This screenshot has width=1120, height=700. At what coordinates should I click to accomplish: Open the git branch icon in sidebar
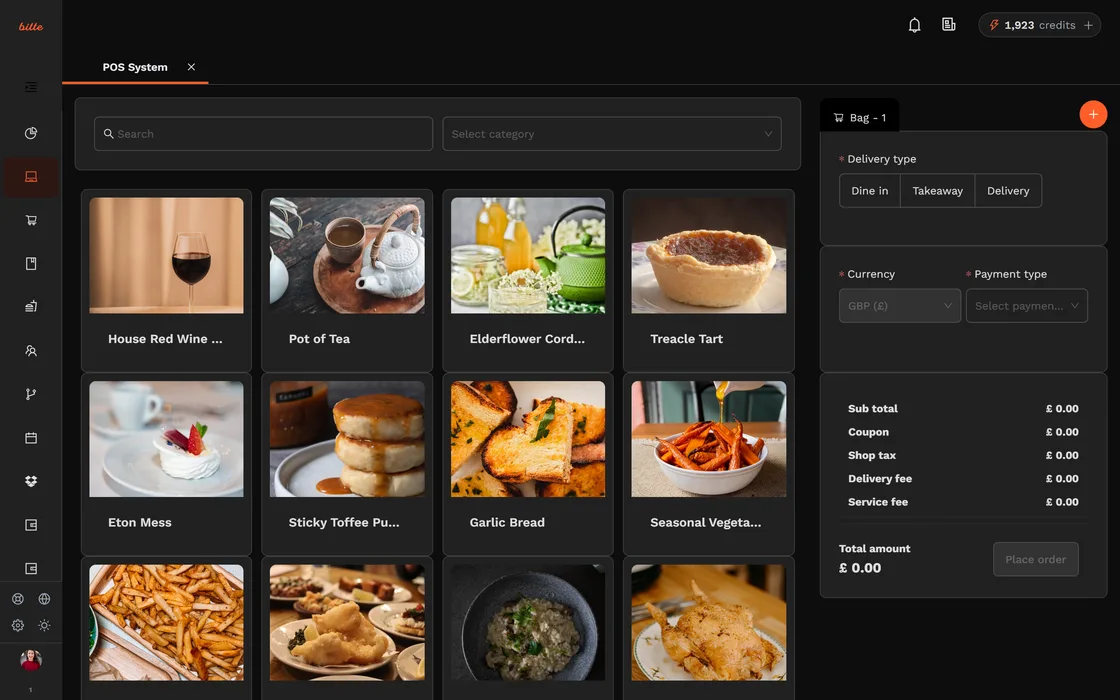(31, 394)
